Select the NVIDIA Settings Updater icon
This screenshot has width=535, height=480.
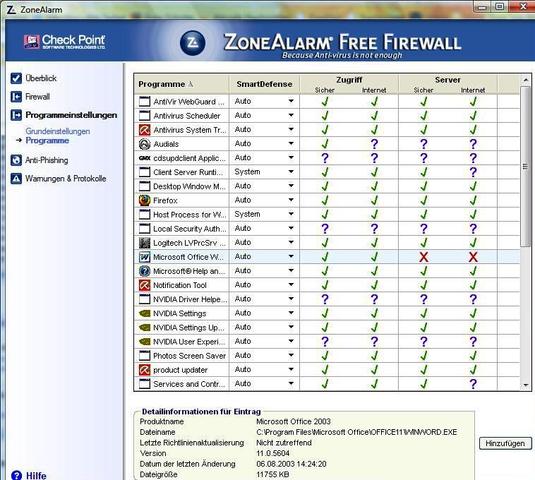tap(145, 328)
